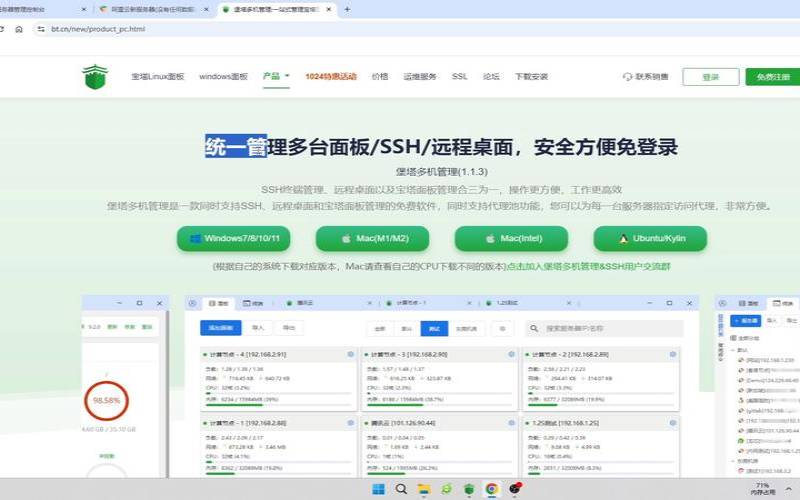800x500 pixels.
Task: Open taskbar search magnifier
Action: tap(402, 489)
